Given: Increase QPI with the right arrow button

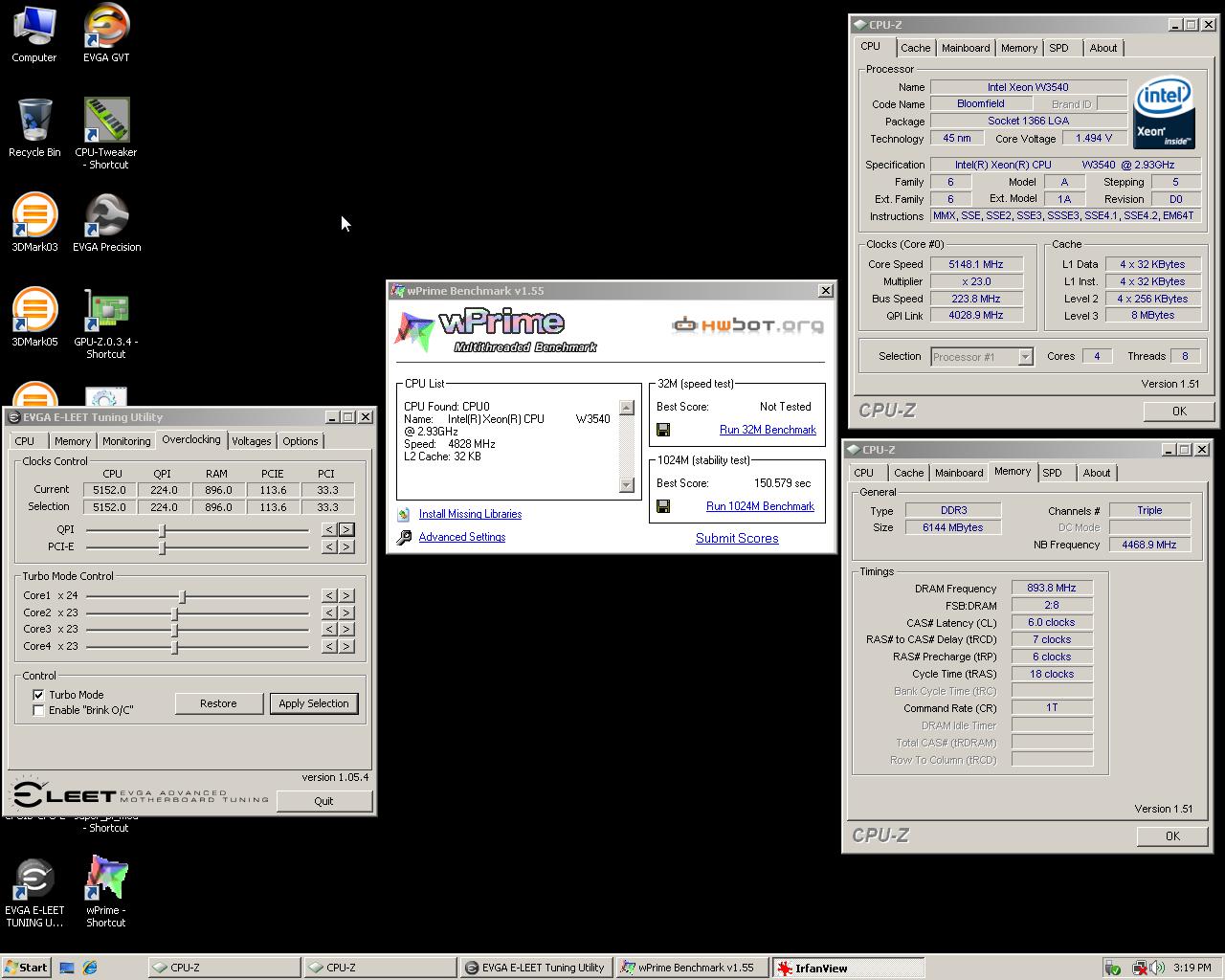Looking at the screenshot, I should click(345, 529).
